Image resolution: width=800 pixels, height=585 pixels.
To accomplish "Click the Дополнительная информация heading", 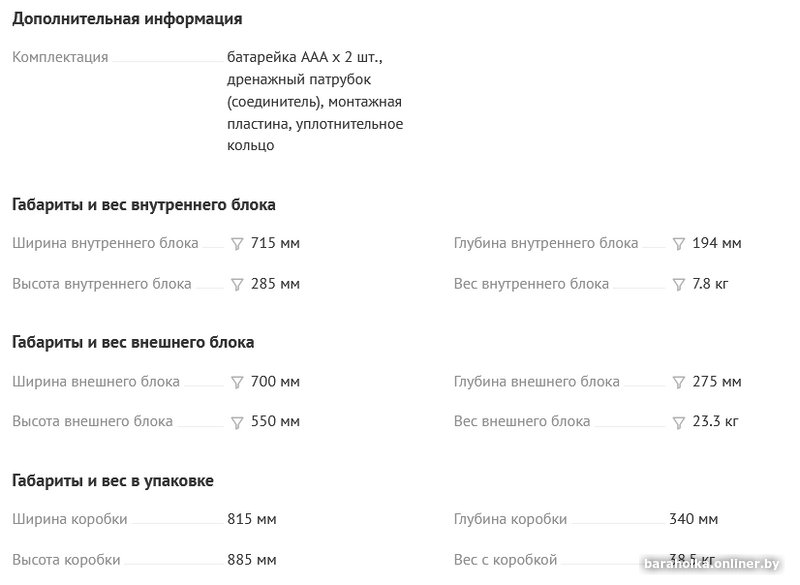I will tap(127, 19).
